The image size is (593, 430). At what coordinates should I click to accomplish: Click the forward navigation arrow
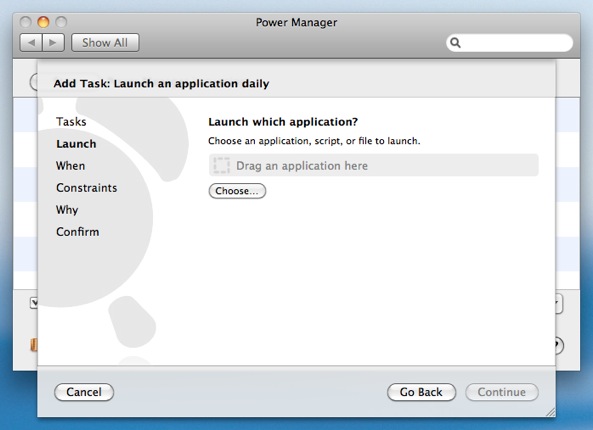(x=53, y=43)
